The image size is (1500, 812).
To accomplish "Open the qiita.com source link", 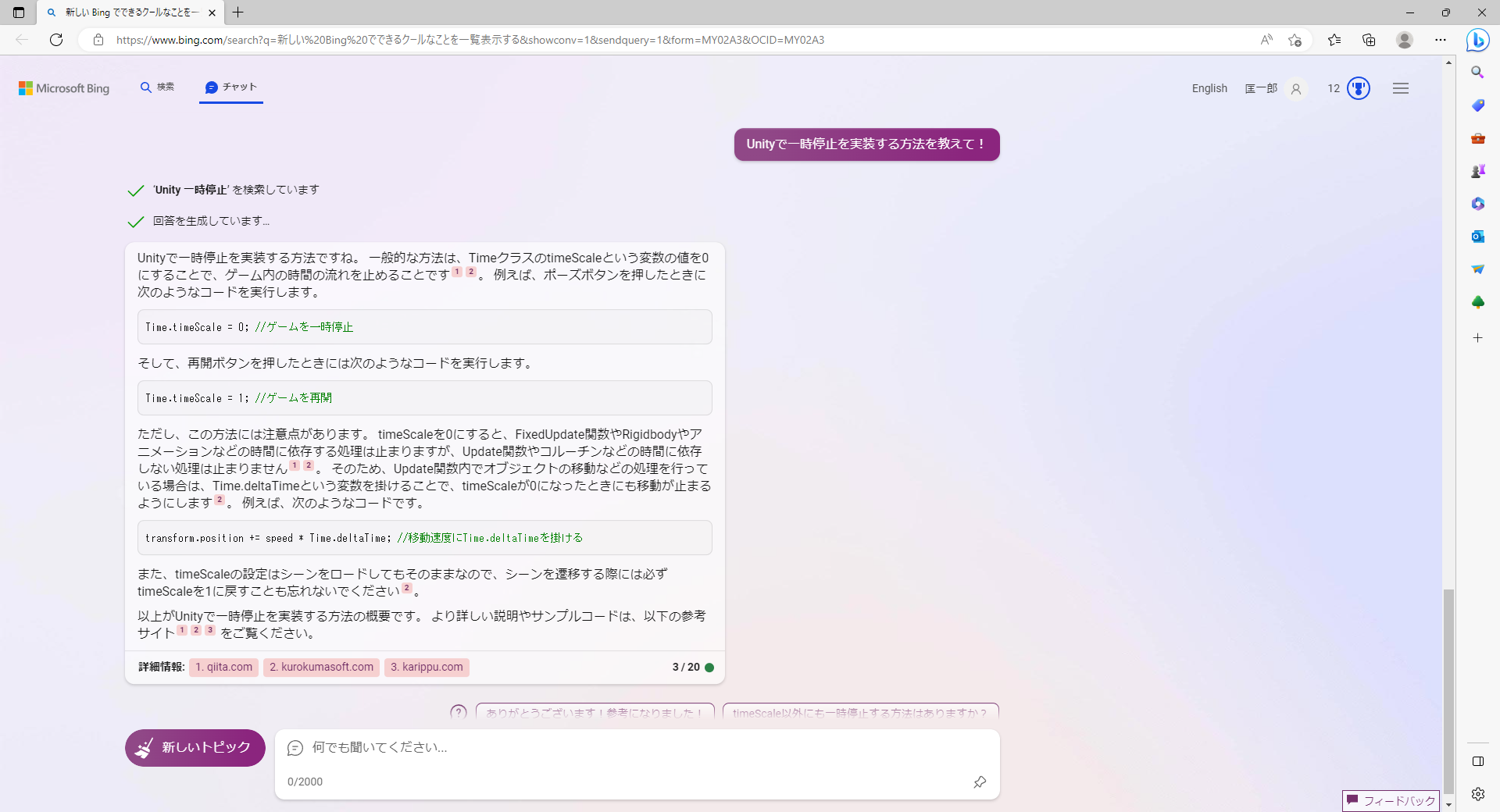I will pos(223,667).
